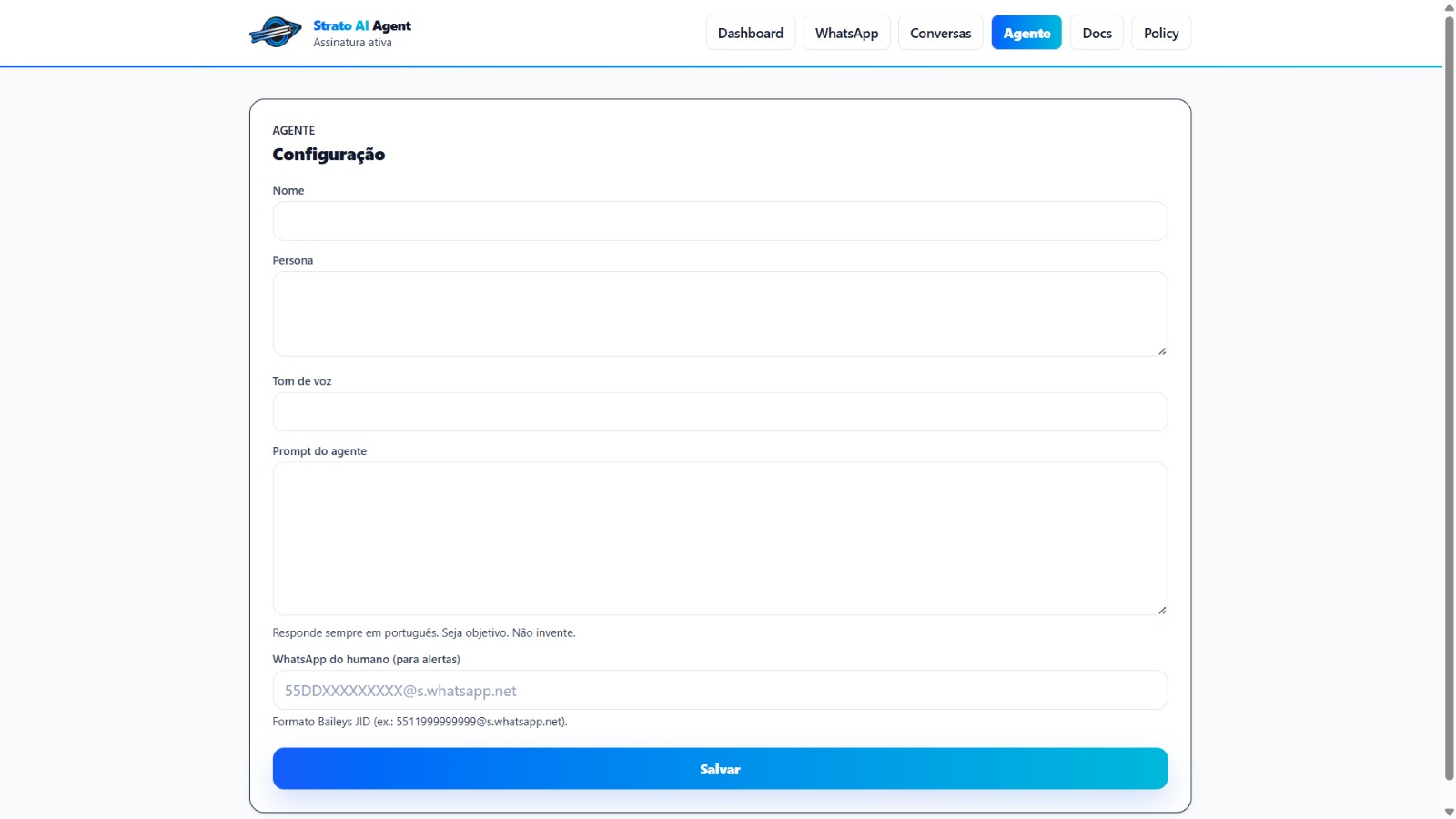Click the Prompt do agente resize handle

click(1162, 610)
